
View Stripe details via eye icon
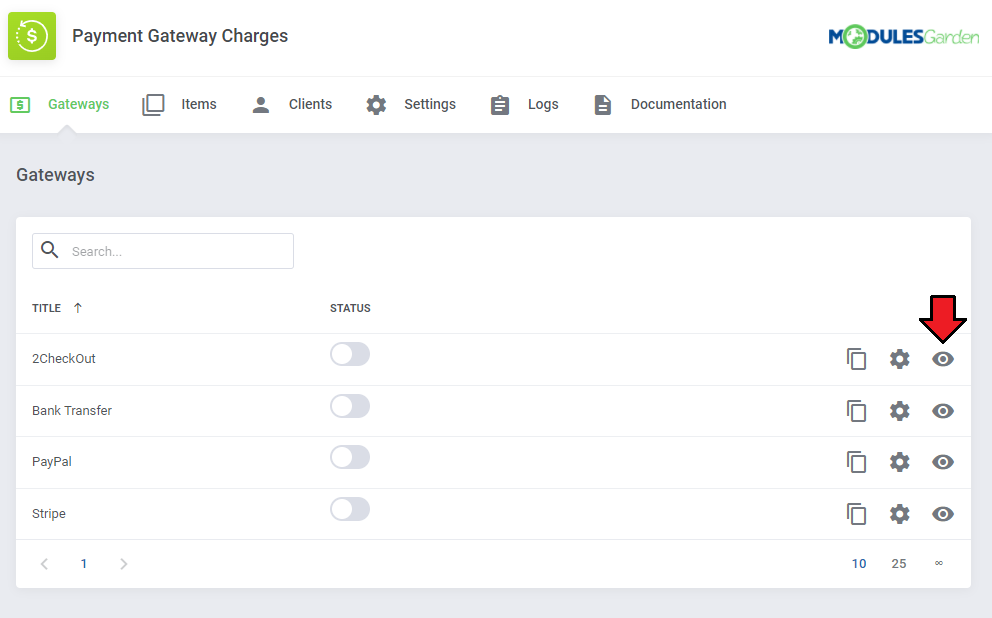click(x=943, y=514)
